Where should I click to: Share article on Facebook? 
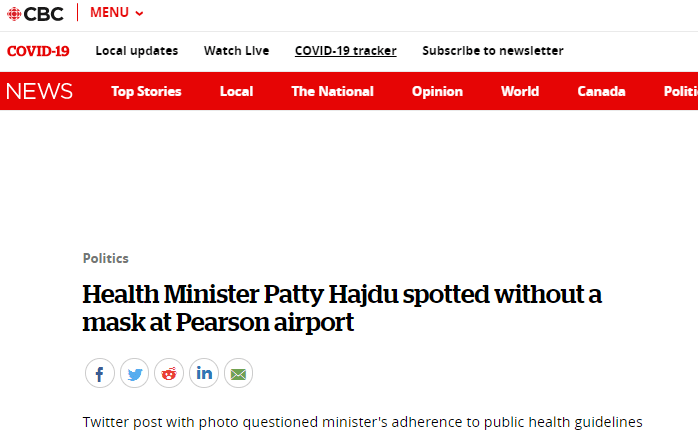[x=99, y=374]
